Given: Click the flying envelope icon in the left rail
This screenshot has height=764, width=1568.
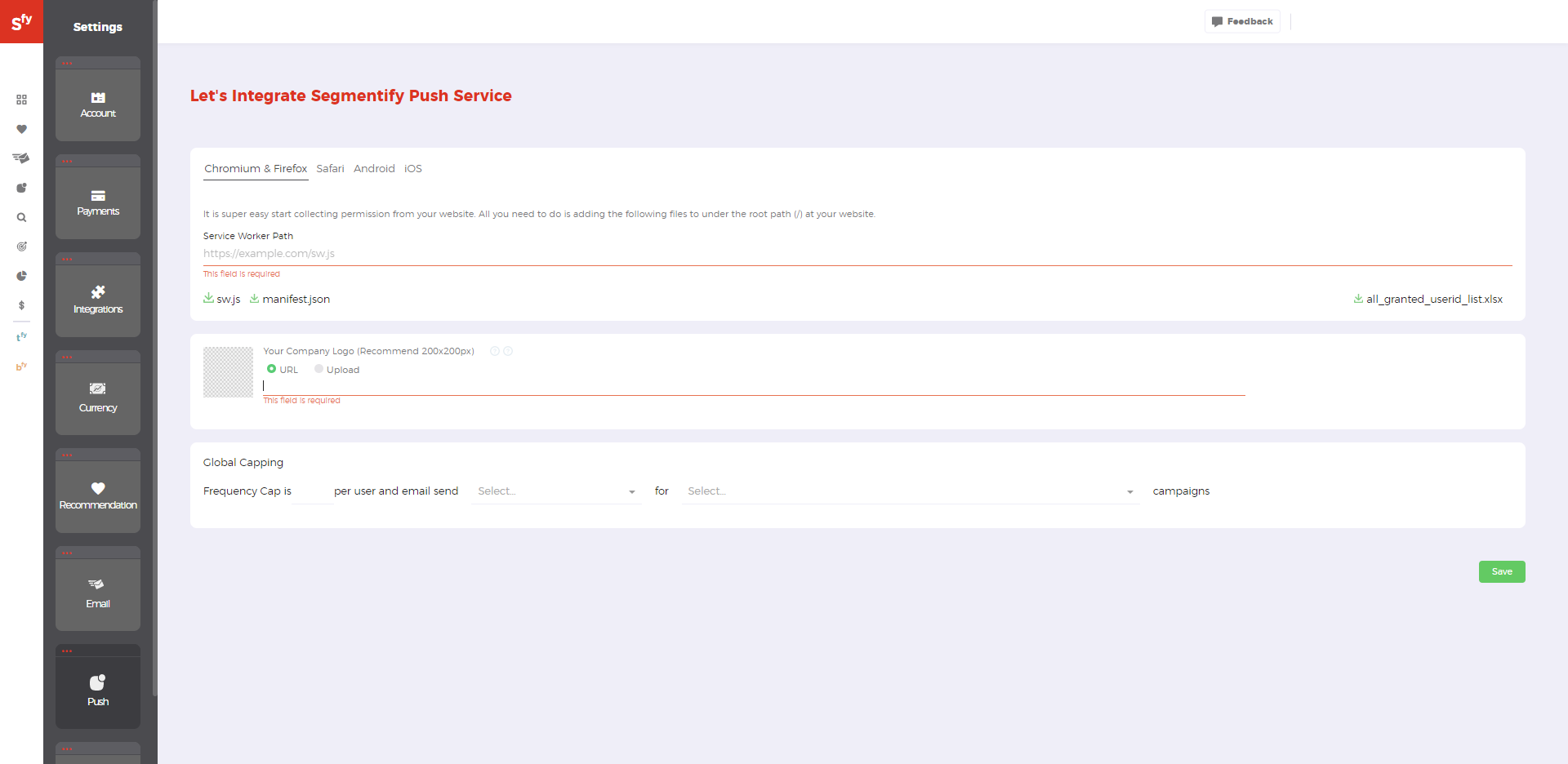Looking at the screenshot, I should coord(21,158).
